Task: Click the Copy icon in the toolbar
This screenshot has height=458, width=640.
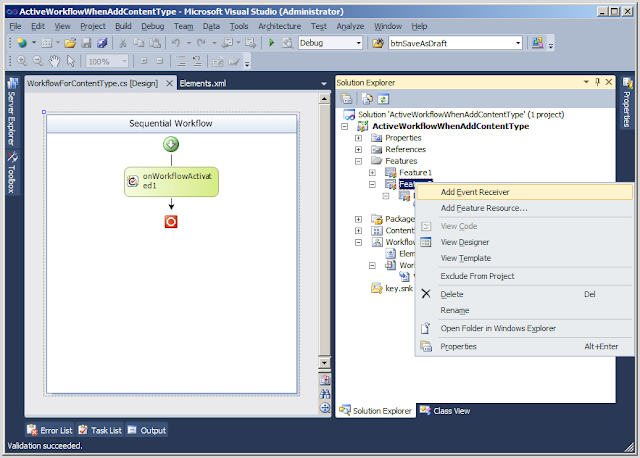Action: pyautogui.click(x=139, y=43)
